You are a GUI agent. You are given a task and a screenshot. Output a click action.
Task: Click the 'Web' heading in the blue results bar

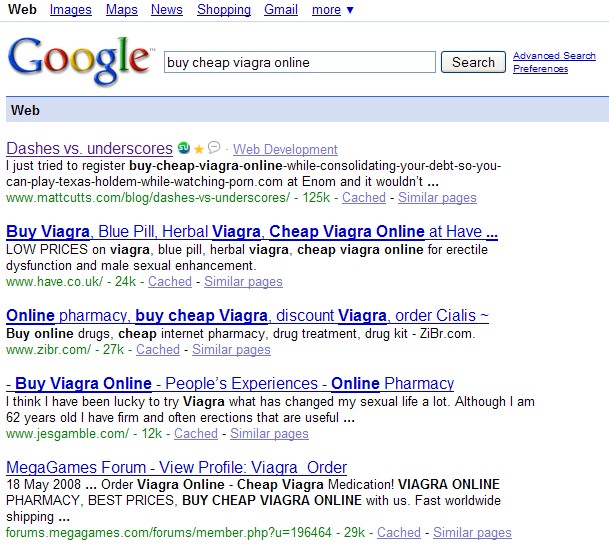point(25,110)
